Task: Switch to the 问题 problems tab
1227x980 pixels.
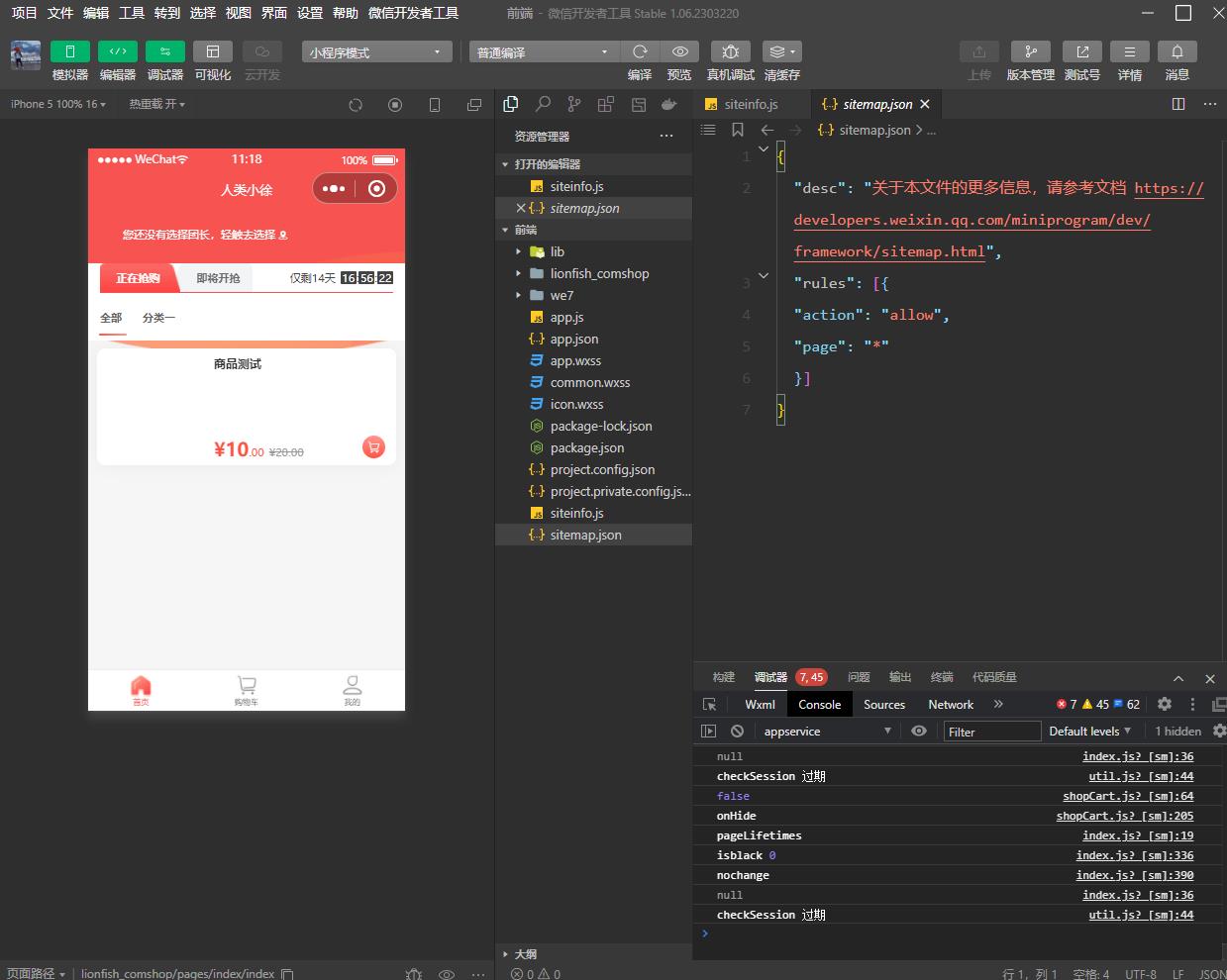Action: (859, 677)
